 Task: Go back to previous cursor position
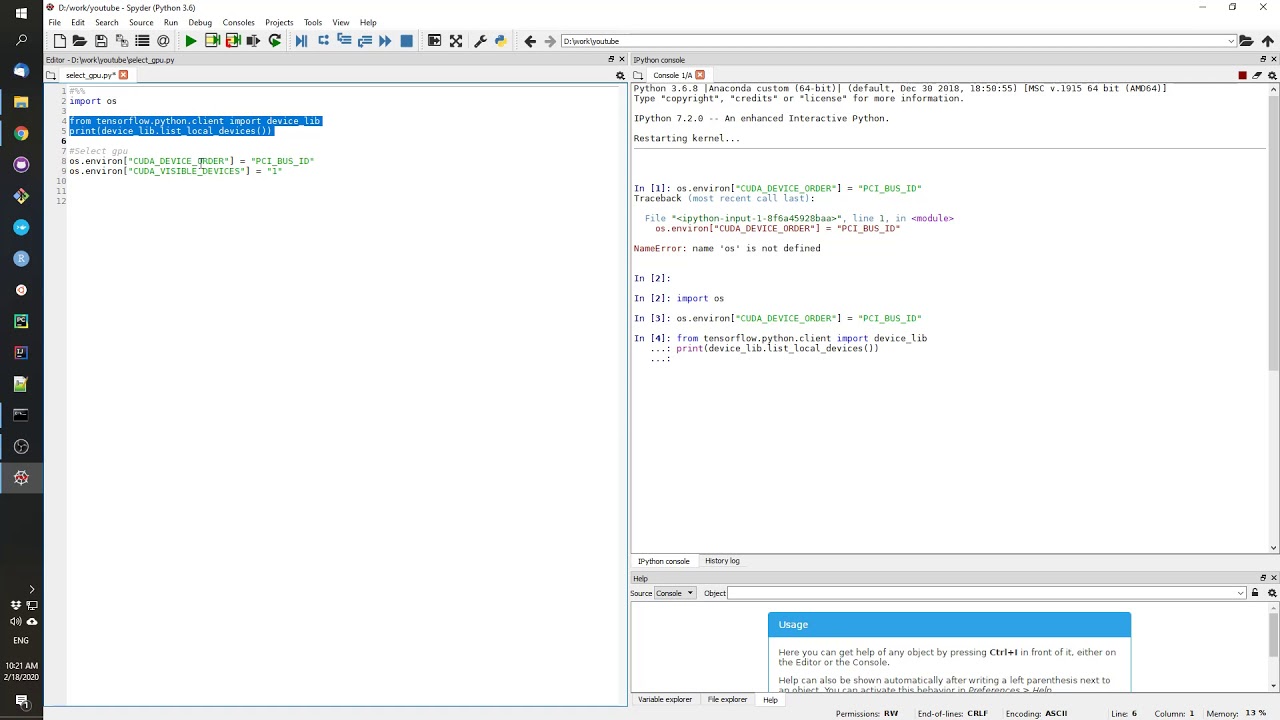(530, 41)
